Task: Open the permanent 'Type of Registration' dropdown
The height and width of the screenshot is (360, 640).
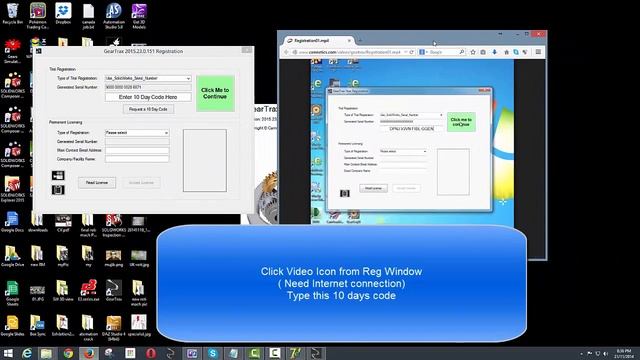Action: [137, 133]
